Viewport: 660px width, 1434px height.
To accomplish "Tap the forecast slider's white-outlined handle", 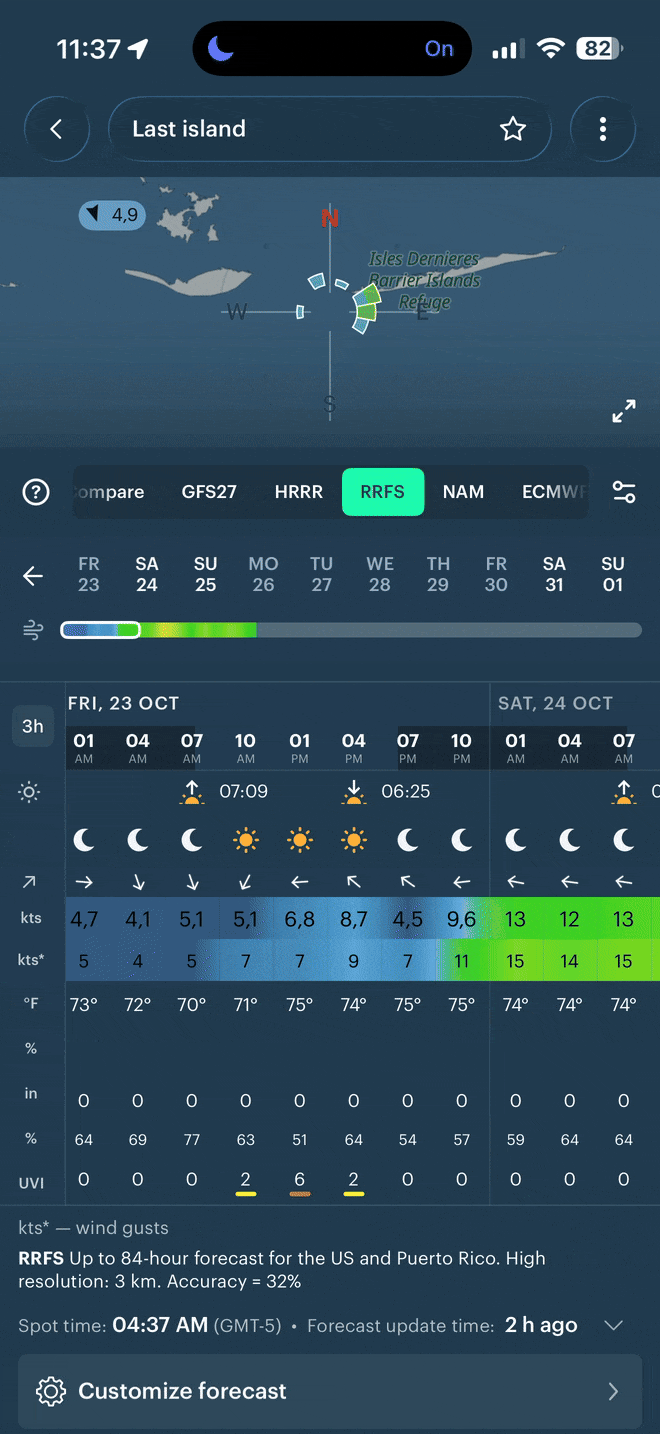I will [100, 630].
